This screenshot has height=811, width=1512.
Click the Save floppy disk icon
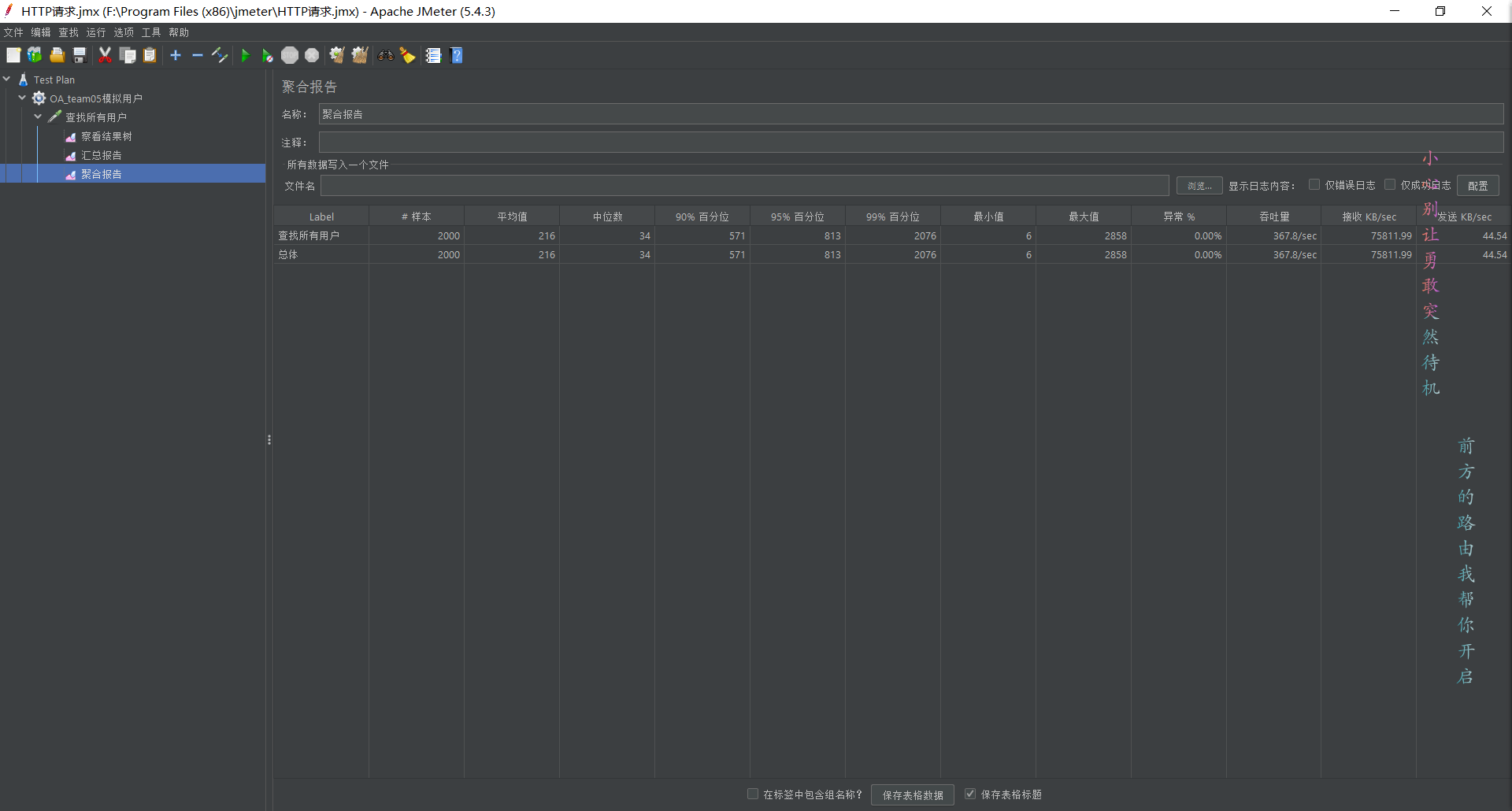coord(80,55)
